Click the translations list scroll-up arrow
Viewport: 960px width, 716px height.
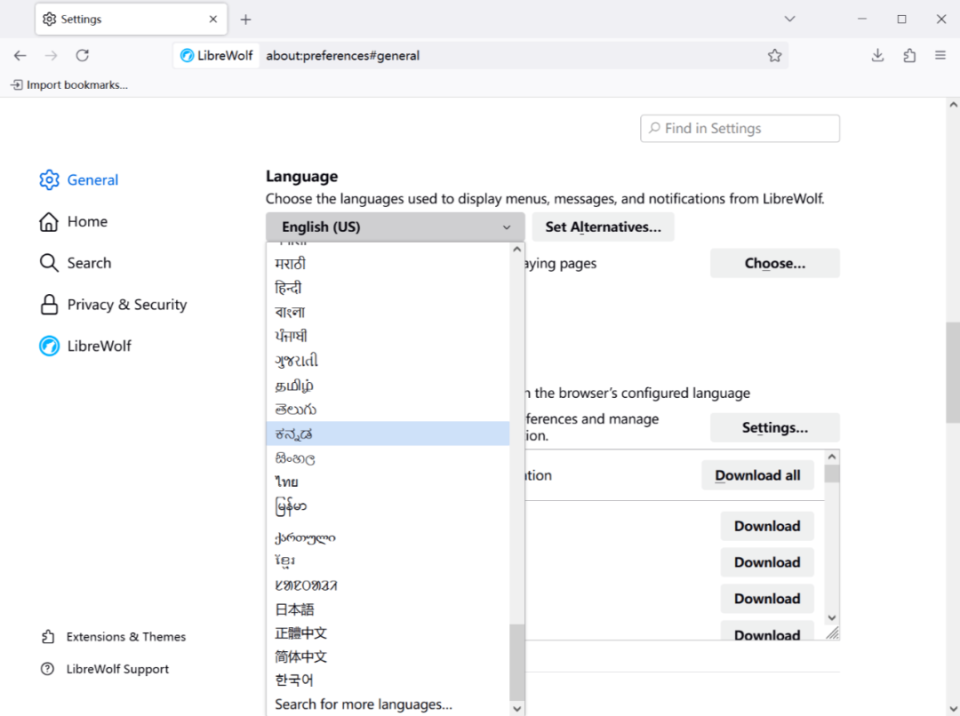[x=831, y=457]
